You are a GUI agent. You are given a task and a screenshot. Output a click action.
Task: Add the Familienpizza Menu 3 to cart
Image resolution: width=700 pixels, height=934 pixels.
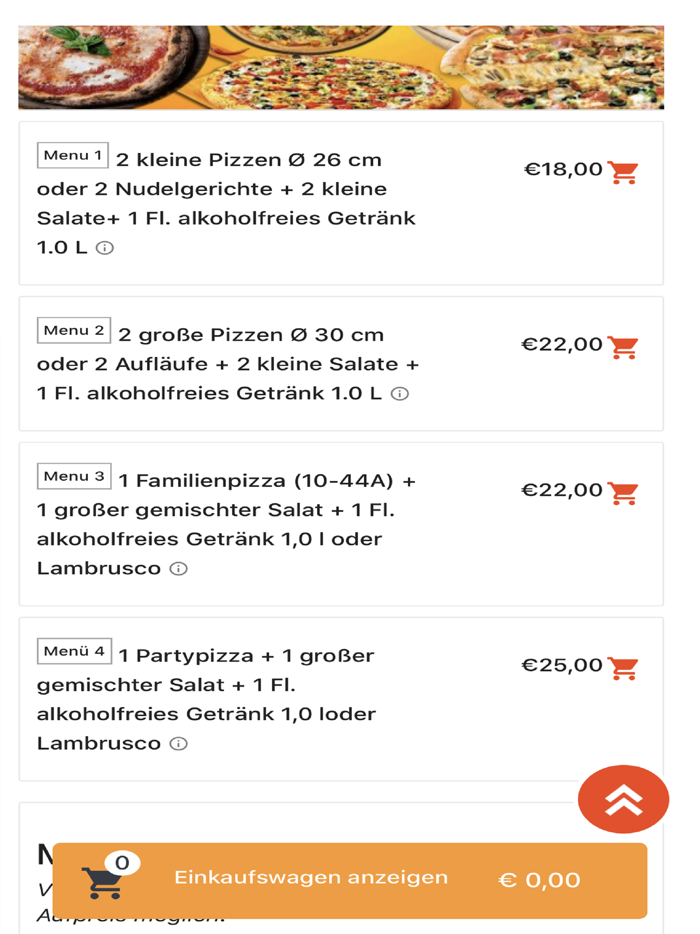(623, 491)
